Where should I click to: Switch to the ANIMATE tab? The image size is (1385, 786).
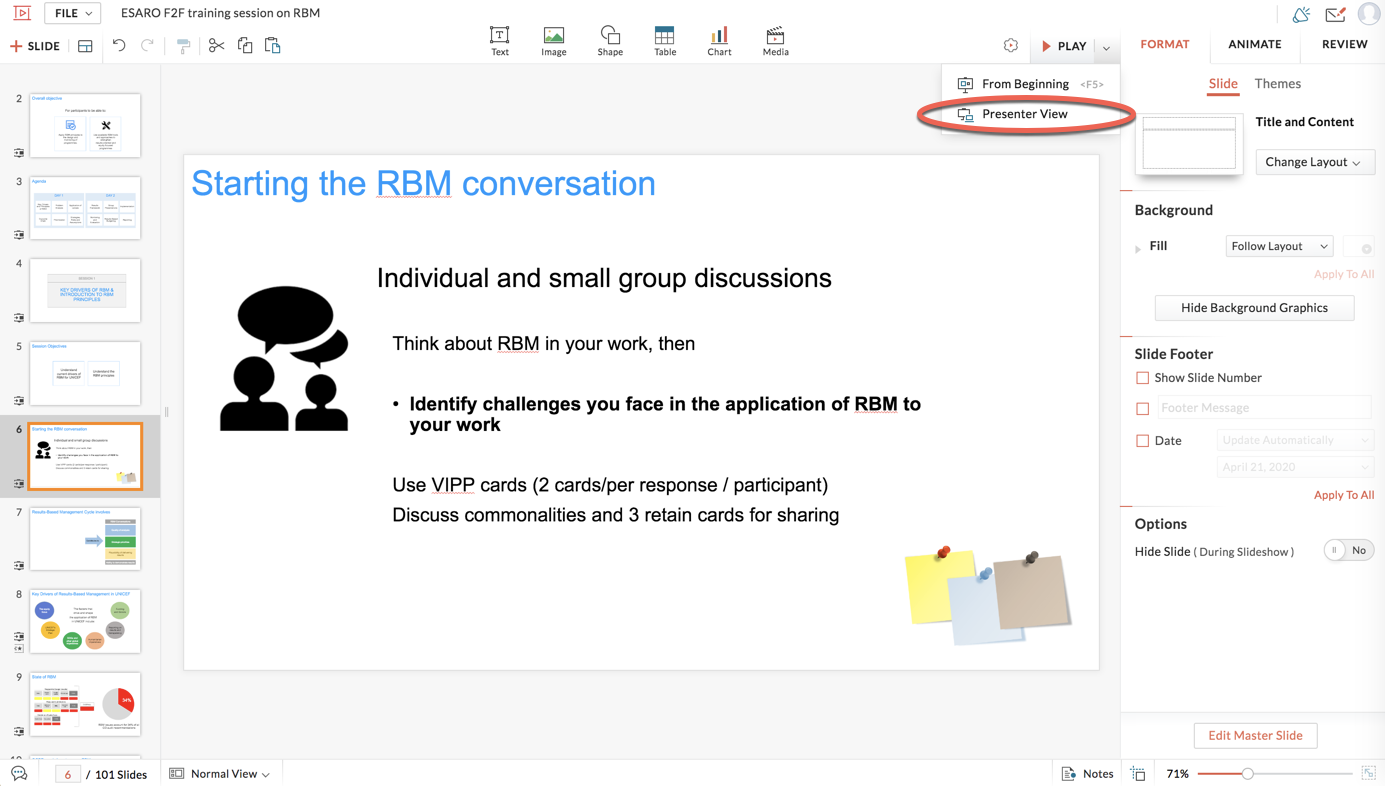pos(1254,44)
